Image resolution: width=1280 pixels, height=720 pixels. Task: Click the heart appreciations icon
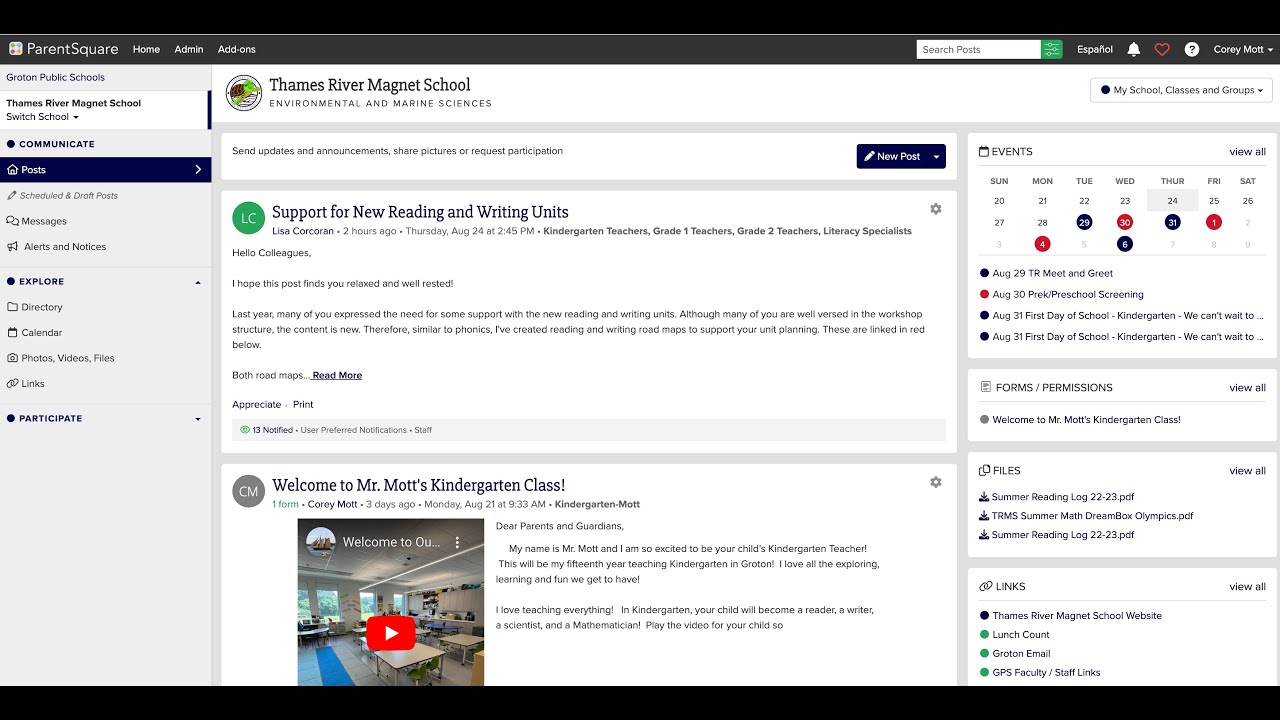tap(1162, 49)
